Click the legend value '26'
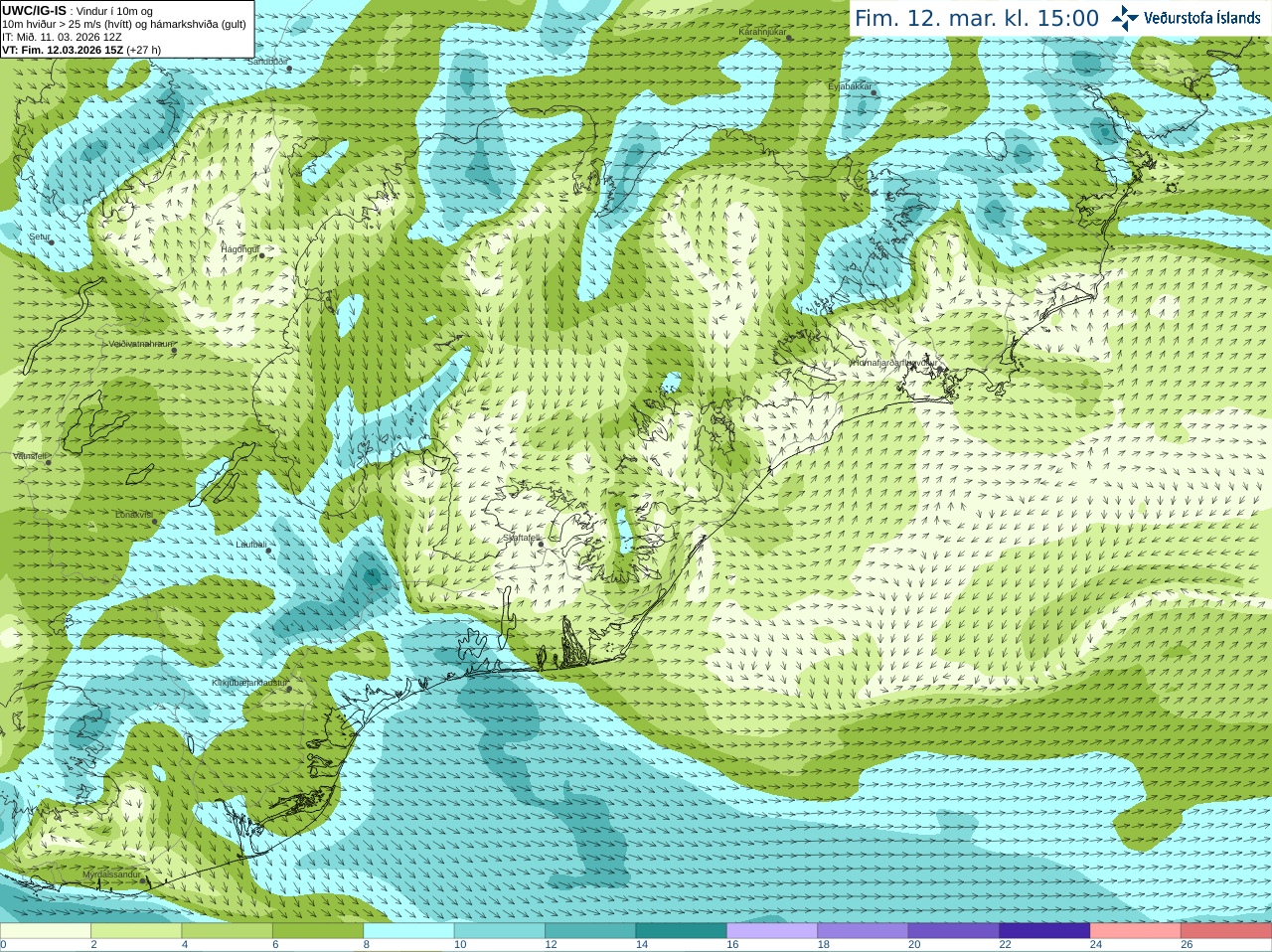This screenshot has width=1272, height=952. pyautogui.click(x=1187, y=945)
